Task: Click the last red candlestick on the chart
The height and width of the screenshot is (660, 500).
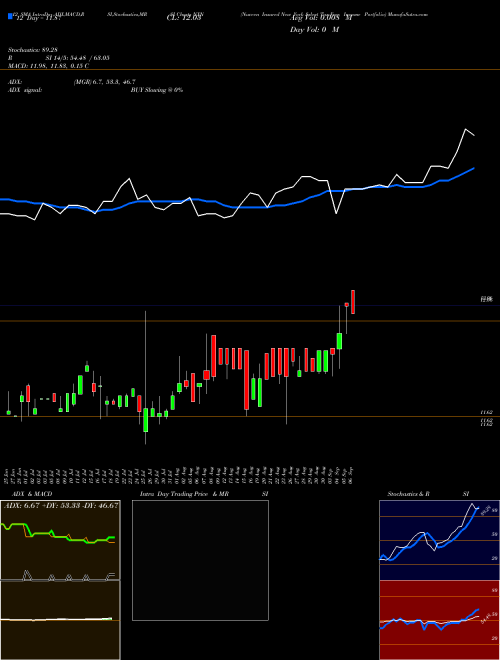Action: 353,302
